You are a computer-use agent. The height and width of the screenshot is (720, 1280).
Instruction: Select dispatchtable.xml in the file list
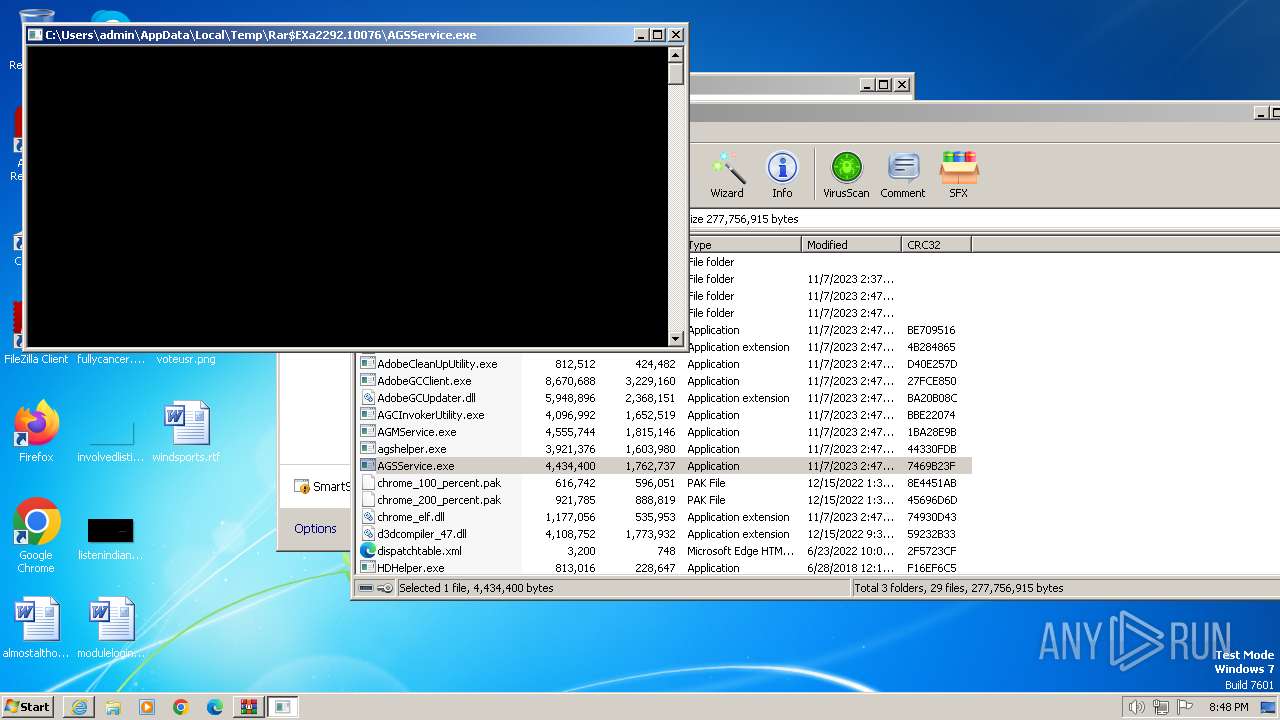[419, 551]
